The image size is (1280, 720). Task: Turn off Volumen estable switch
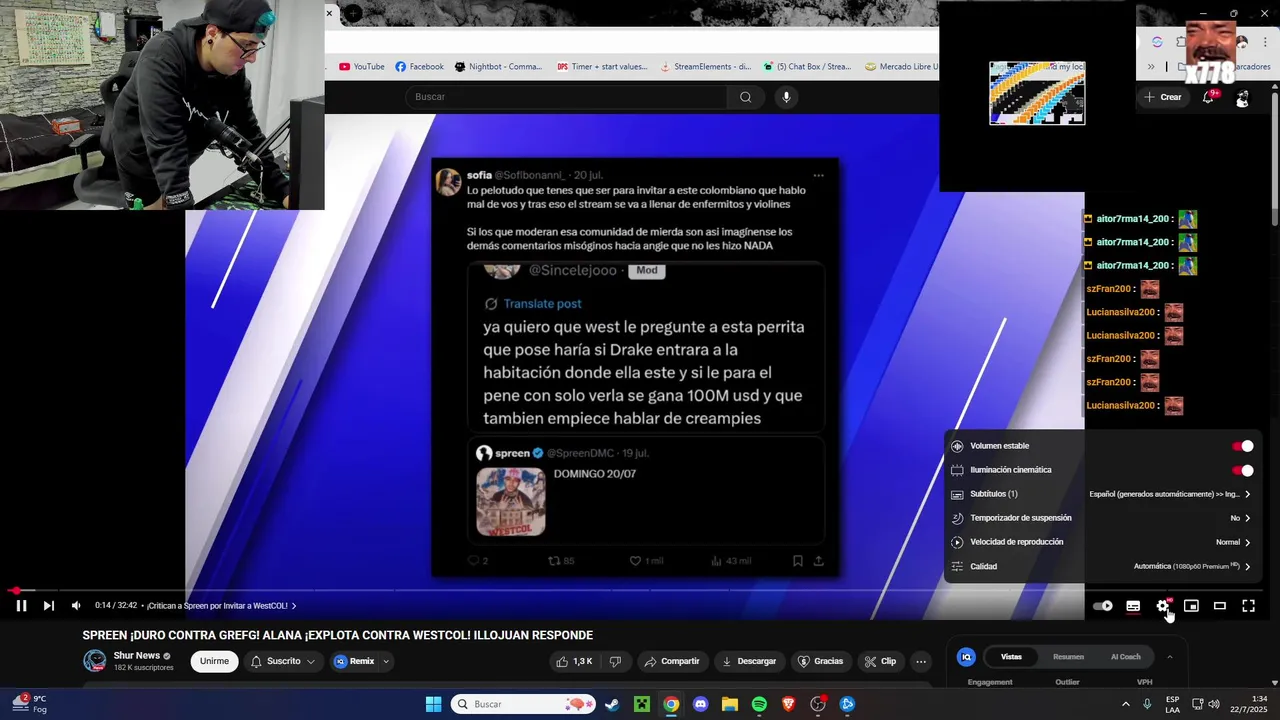1242,446
